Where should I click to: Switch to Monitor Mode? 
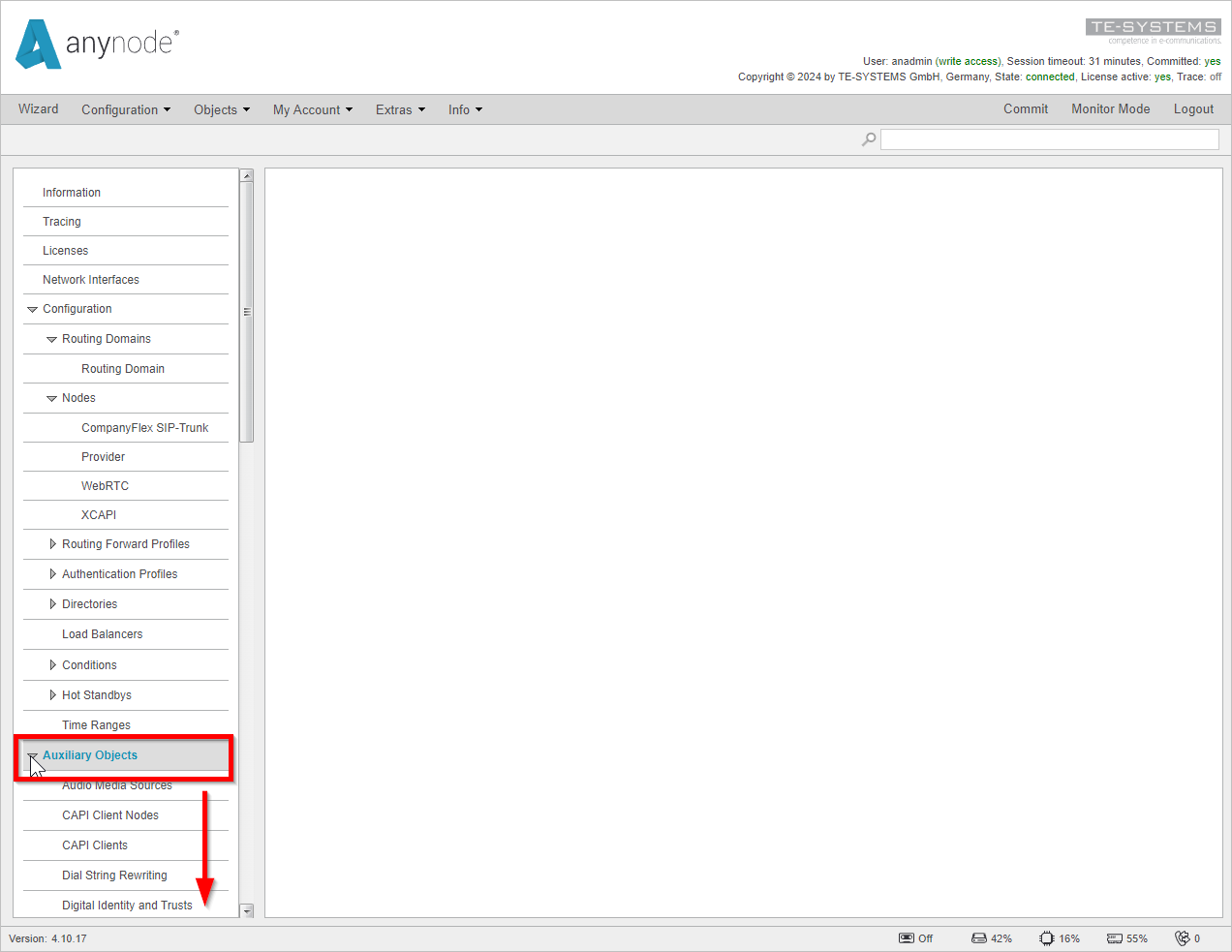click(1110, 109)
